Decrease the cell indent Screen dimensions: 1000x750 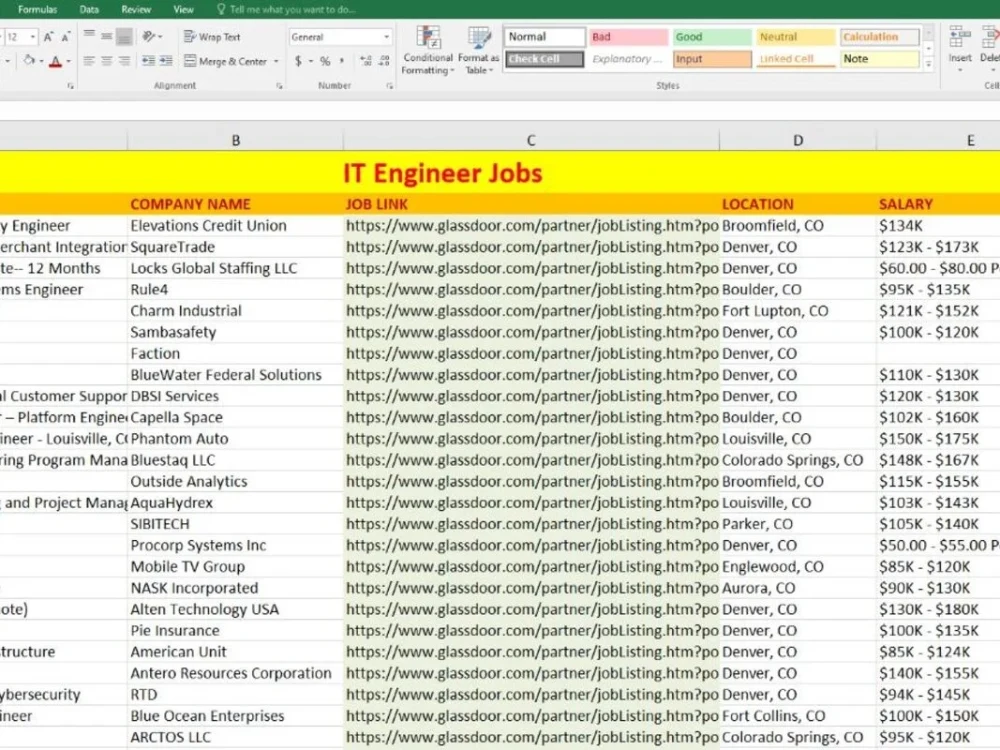[148, 61]
